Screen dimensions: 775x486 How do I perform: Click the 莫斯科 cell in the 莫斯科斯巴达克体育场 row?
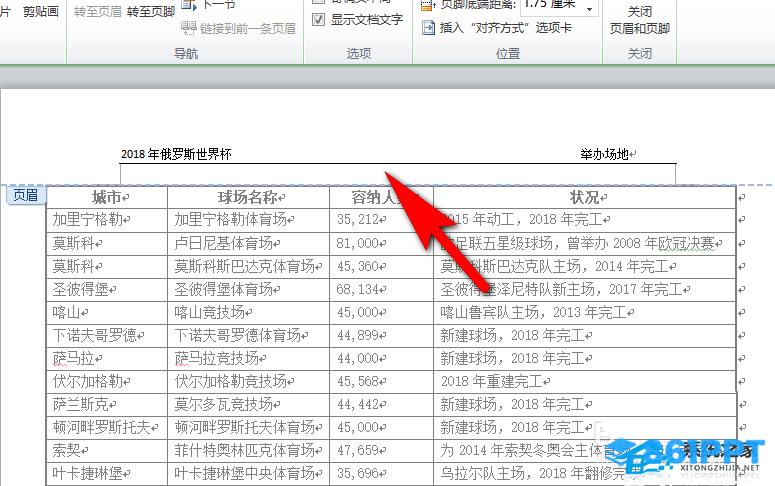[x=107, y=266]
